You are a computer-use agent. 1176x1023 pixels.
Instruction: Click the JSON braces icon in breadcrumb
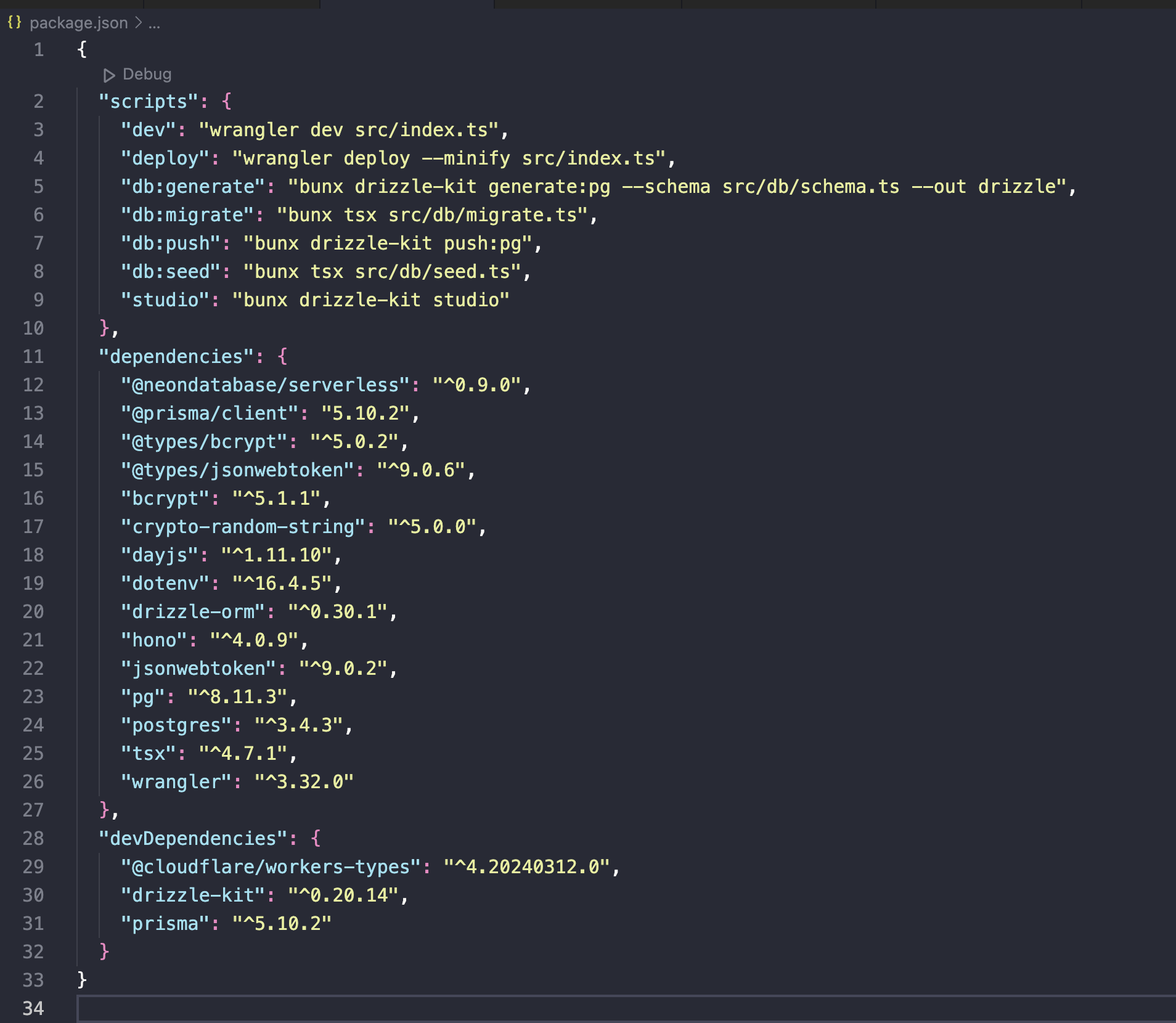(14, 23)
